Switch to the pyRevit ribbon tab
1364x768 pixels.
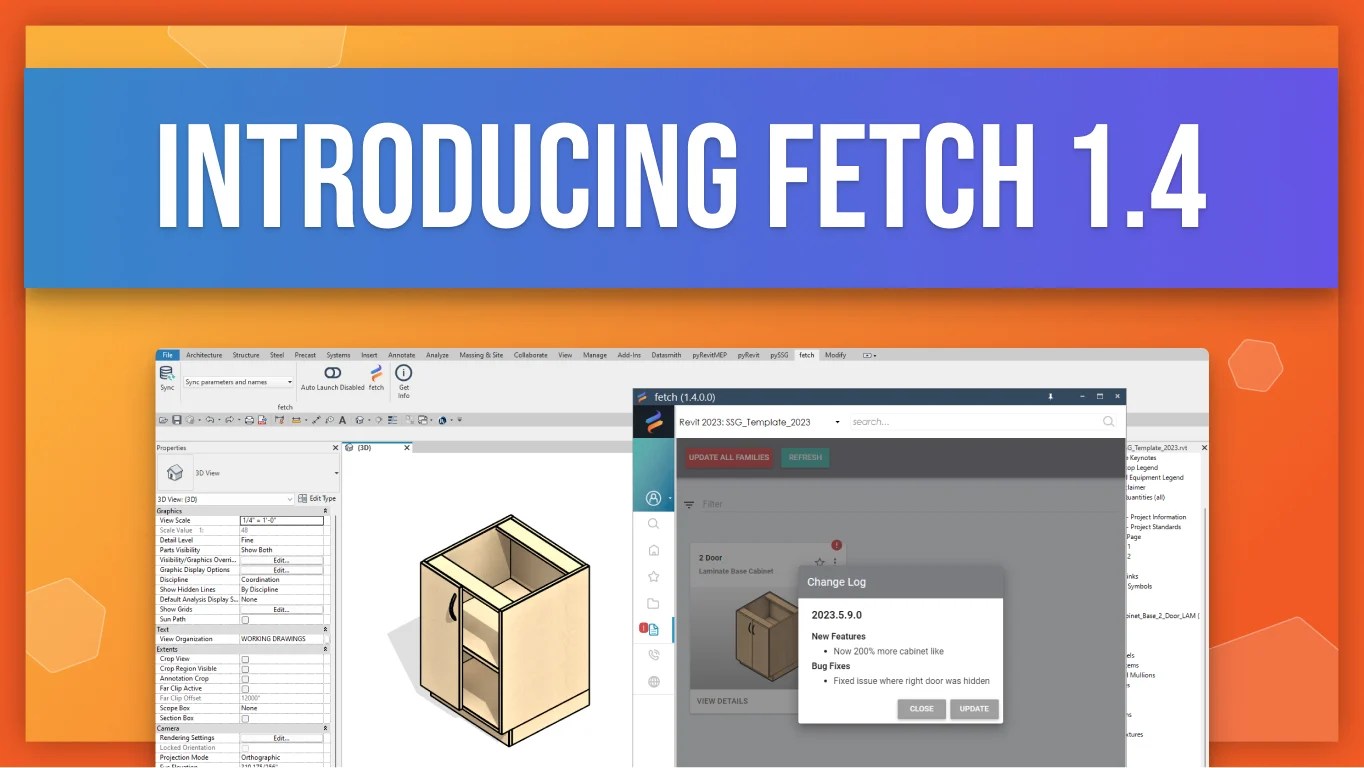(749, 355)
